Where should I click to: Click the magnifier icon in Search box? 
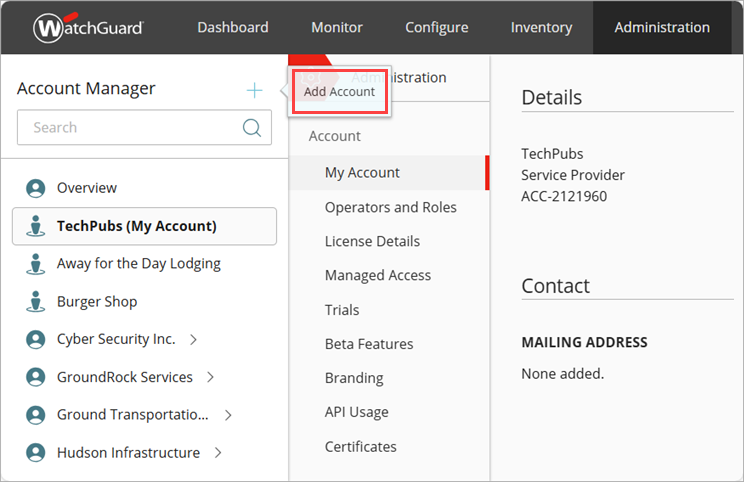click(x=251, y=127)
